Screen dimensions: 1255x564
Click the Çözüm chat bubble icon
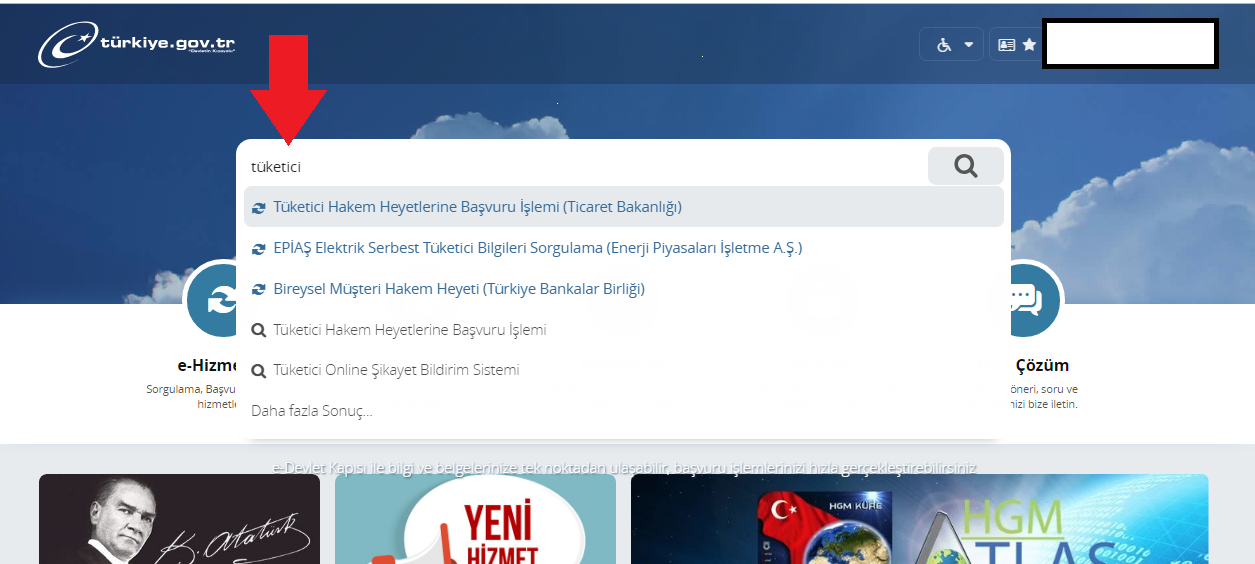[1026, 300]
